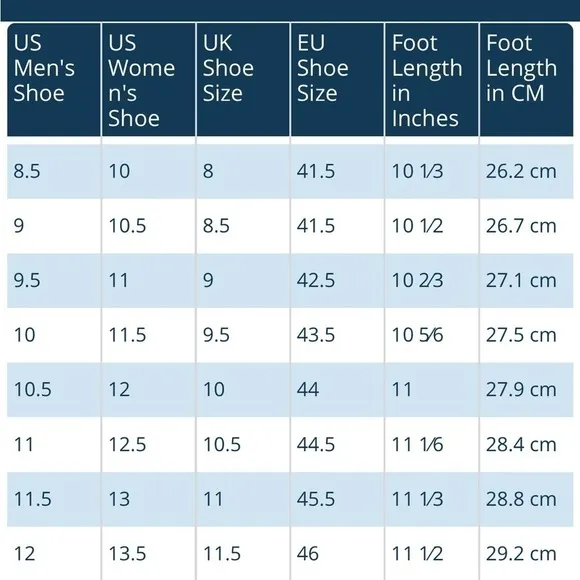Select the EU size 44 cell
The image size is (580, 580).
[337, 390]
